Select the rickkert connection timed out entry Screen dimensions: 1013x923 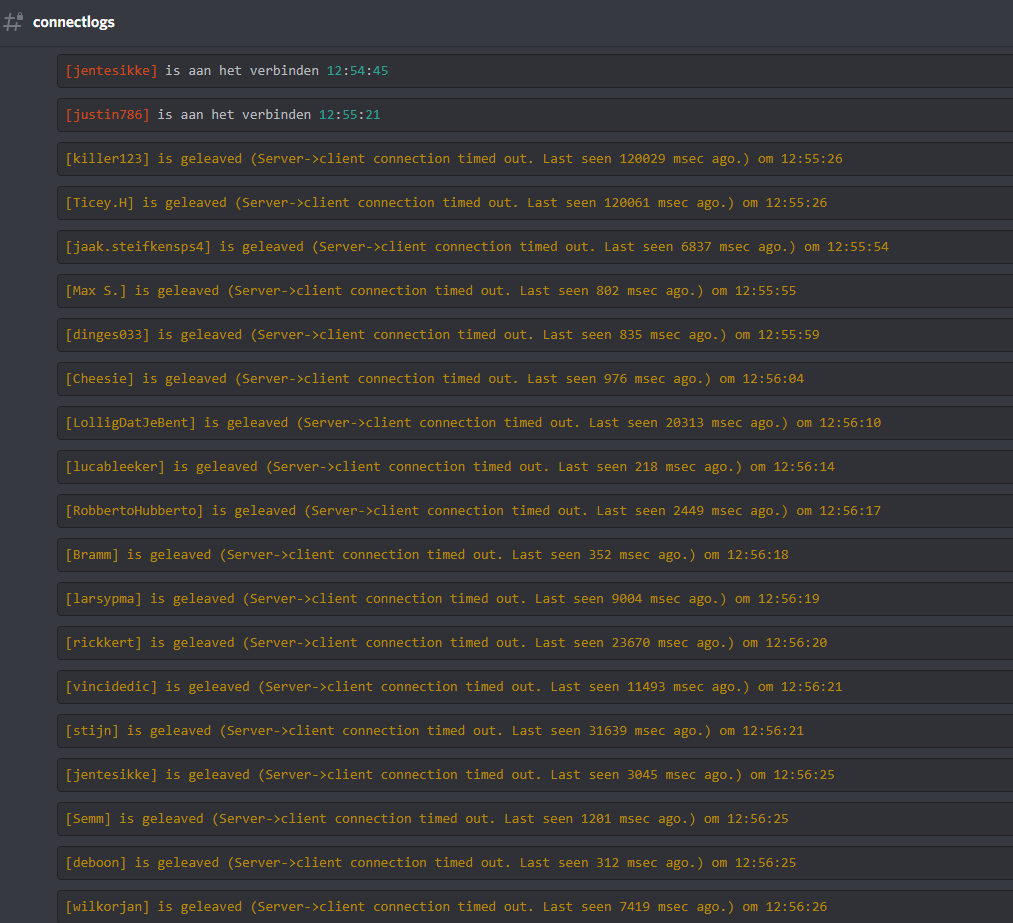[x=446, y=643]
